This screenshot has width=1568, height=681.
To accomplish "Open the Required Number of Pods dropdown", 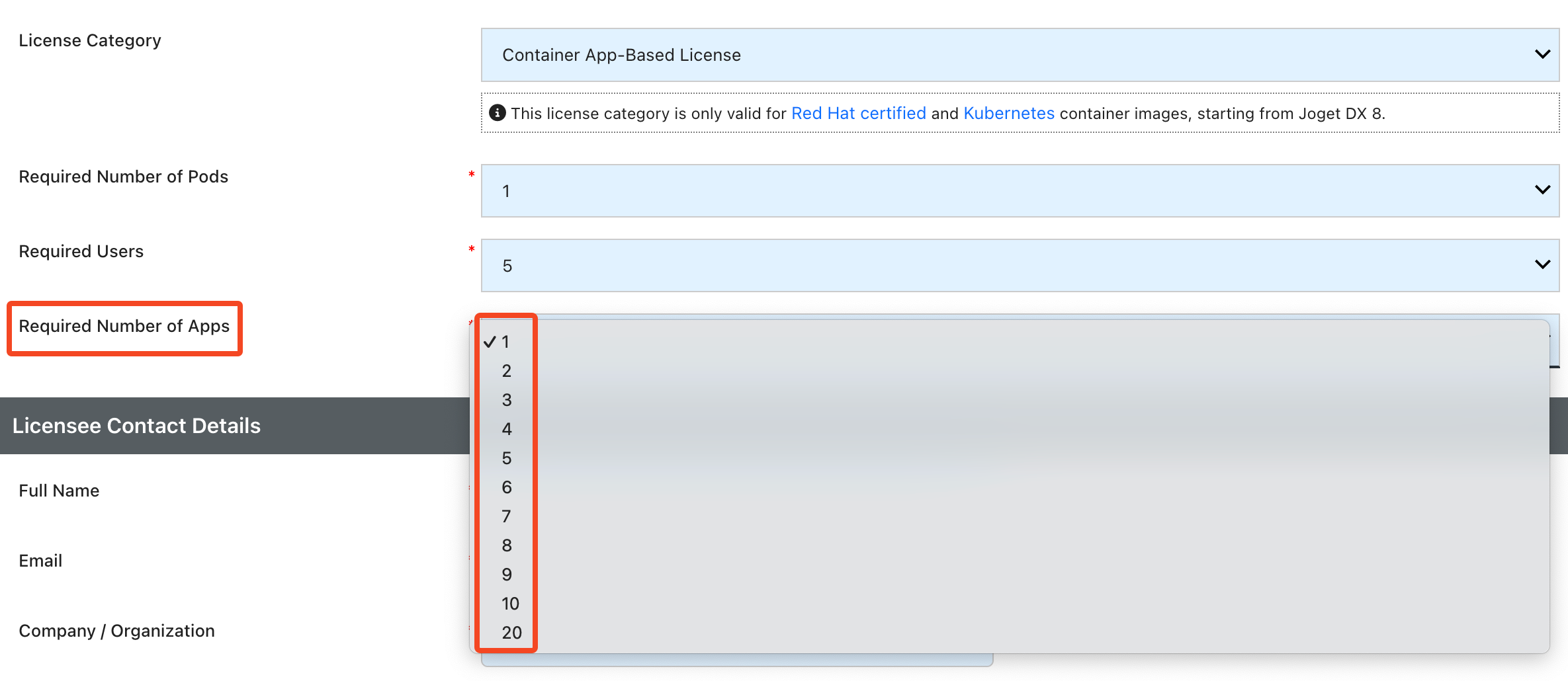I will [1020, 190].
